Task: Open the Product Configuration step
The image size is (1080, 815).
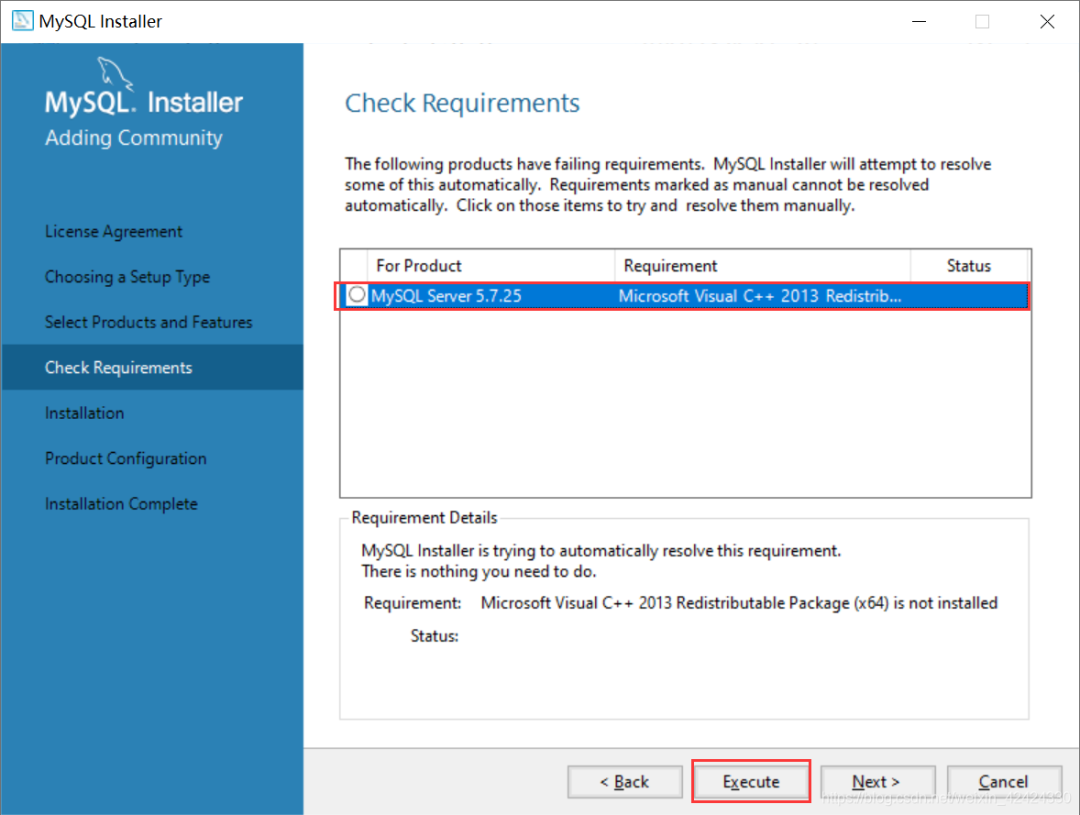Action: 125,459
